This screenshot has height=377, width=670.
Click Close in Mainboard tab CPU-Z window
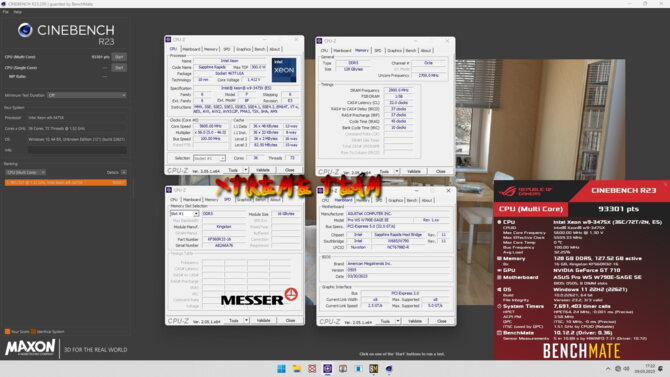tap(441, 321)
